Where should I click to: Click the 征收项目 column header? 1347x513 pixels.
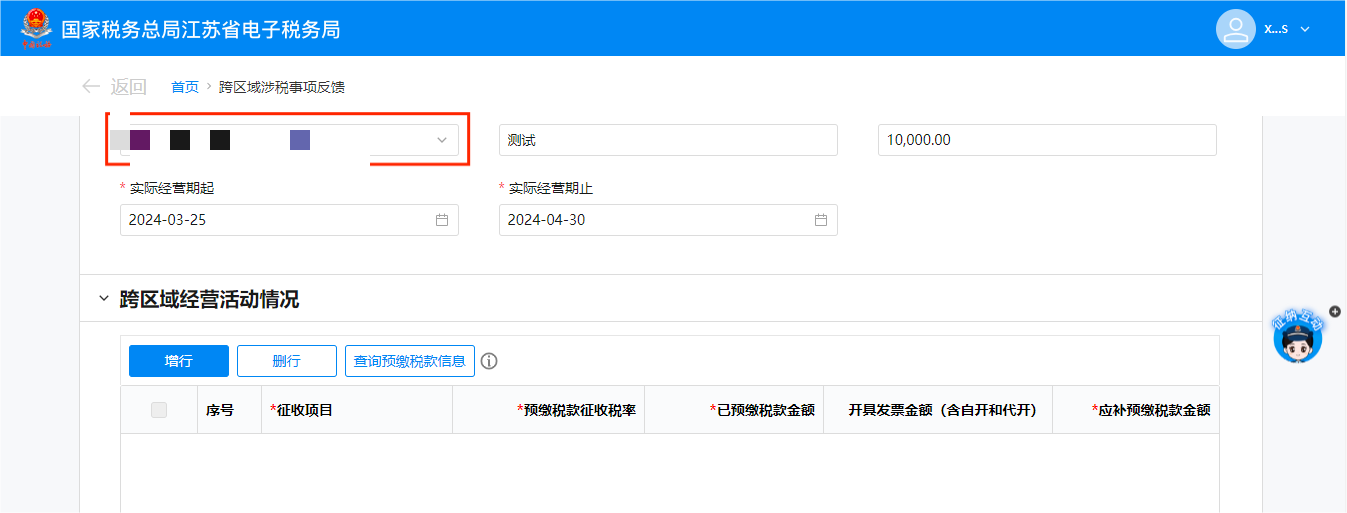[305, 409]
